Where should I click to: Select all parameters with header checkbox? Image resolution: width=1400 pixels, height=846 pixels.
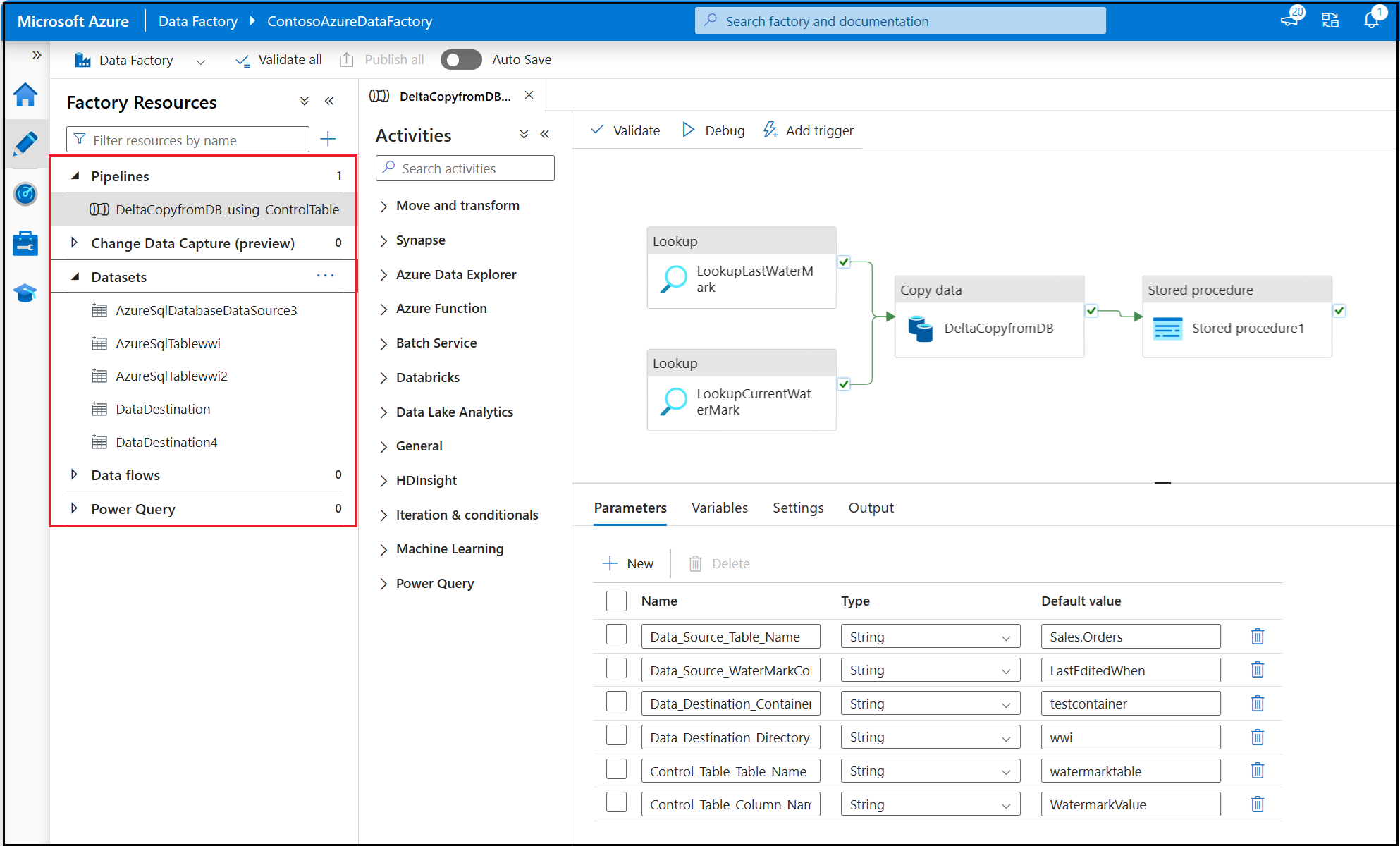[616, 601]
